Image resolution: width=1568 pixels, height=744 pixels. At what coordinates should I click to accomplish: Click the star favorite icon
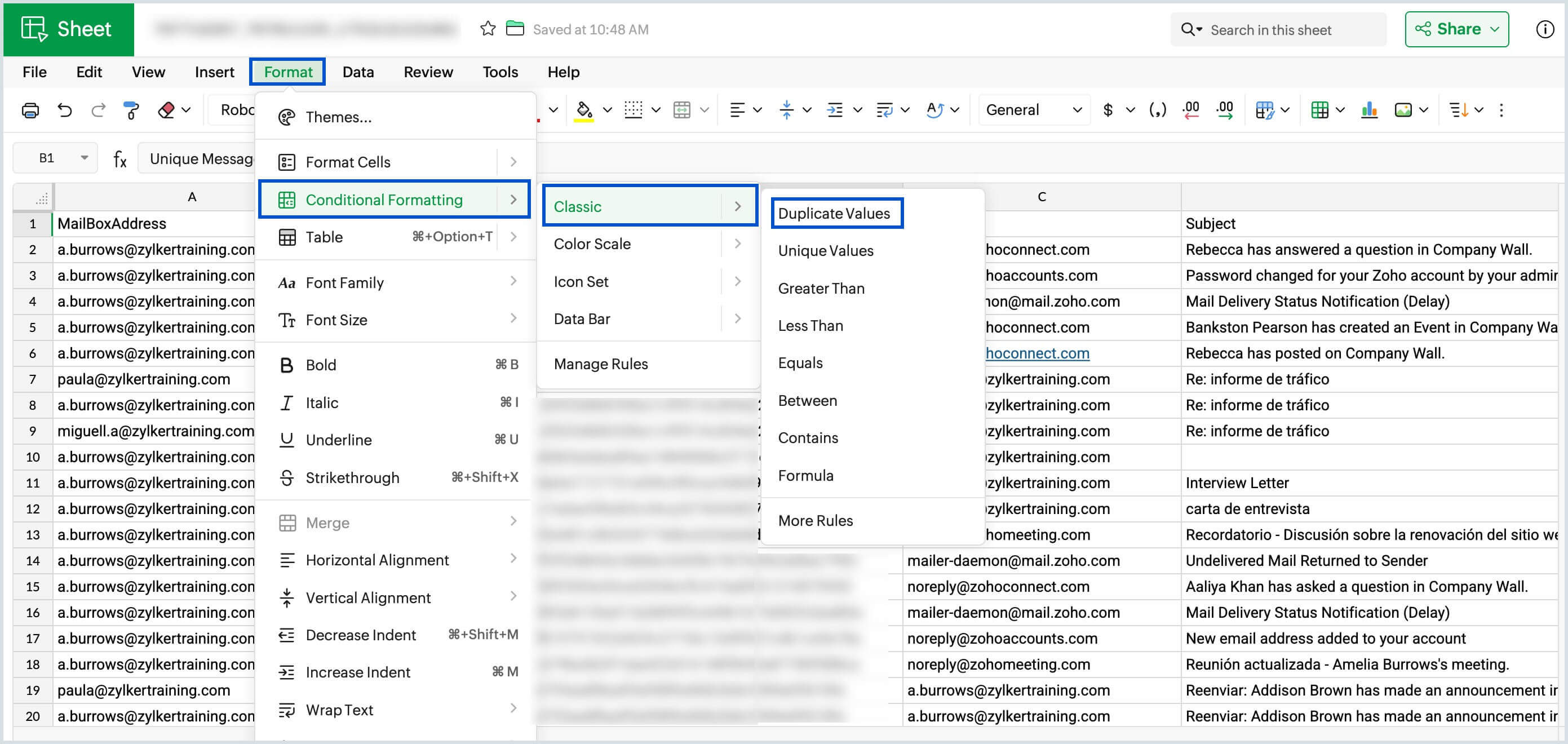(488, 29)
